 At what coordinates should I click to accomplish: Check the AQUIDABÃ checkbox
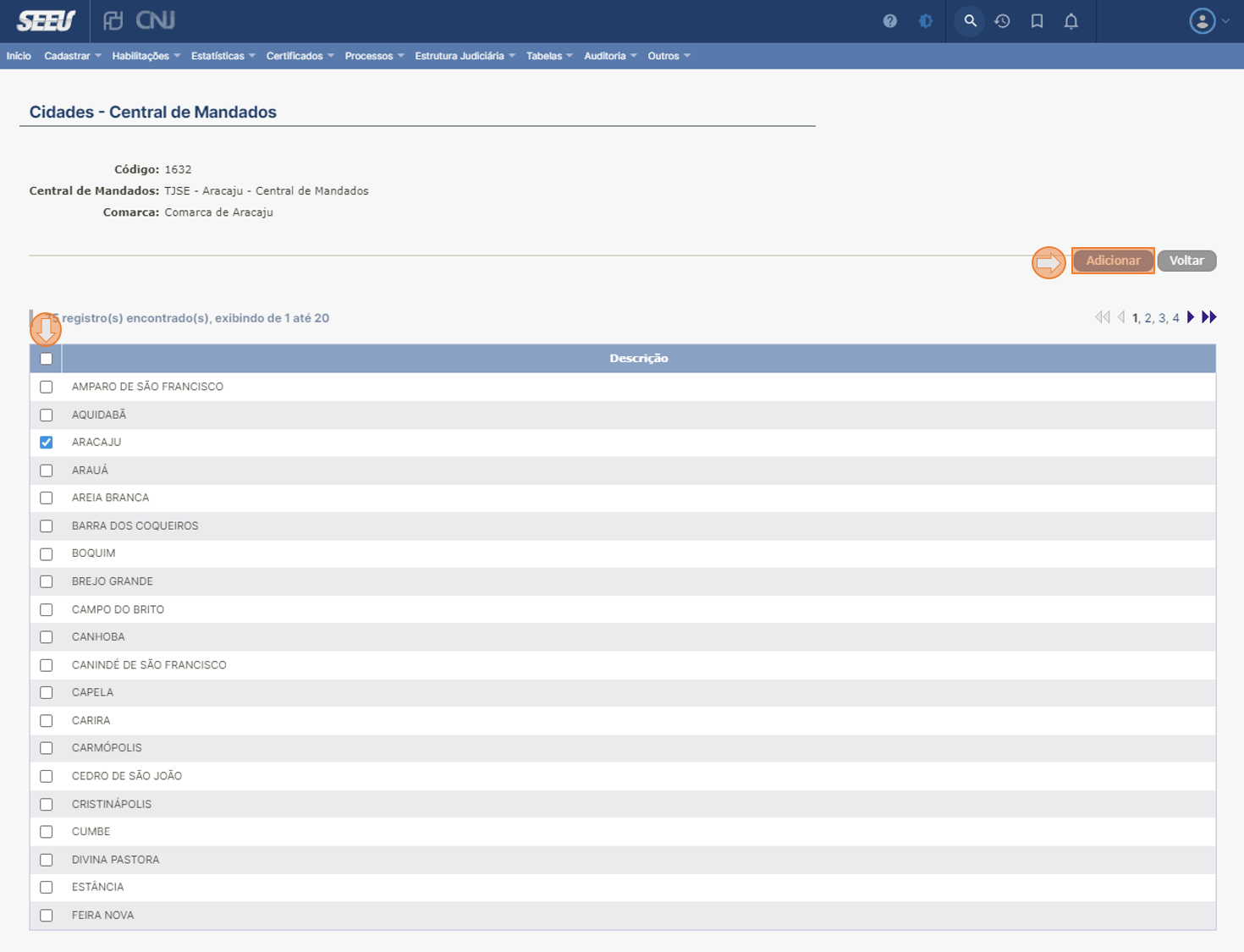(x=47, y=415)
